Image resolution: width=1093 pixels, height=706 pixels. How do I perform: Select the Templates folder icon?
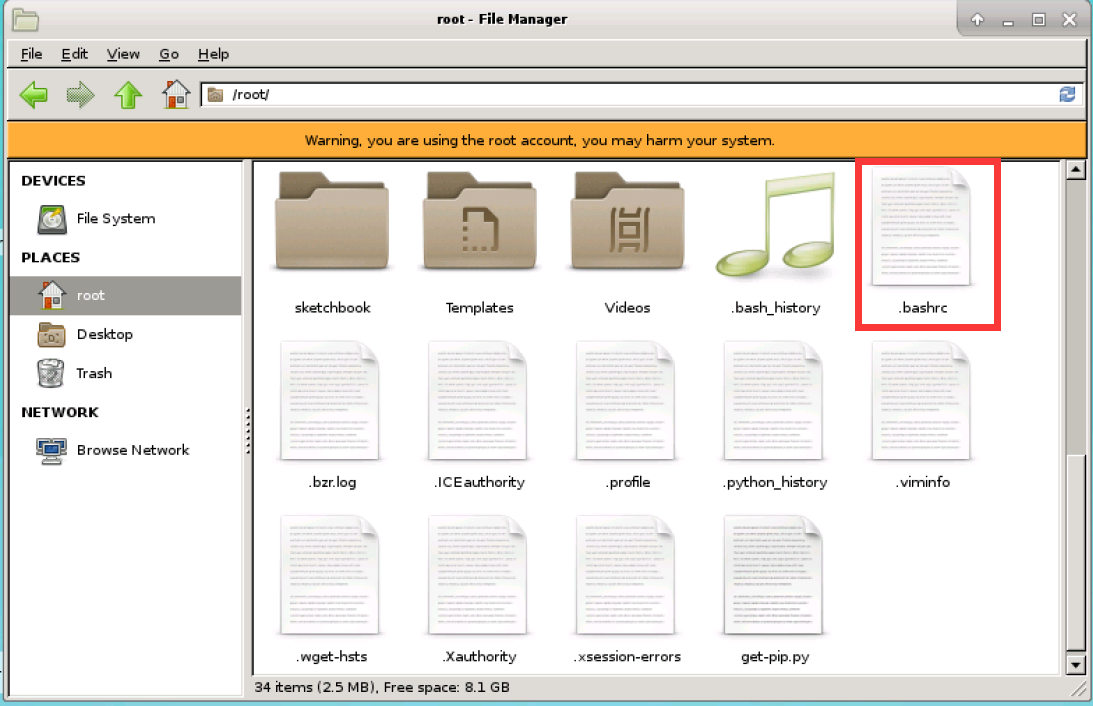pos(480,221)
